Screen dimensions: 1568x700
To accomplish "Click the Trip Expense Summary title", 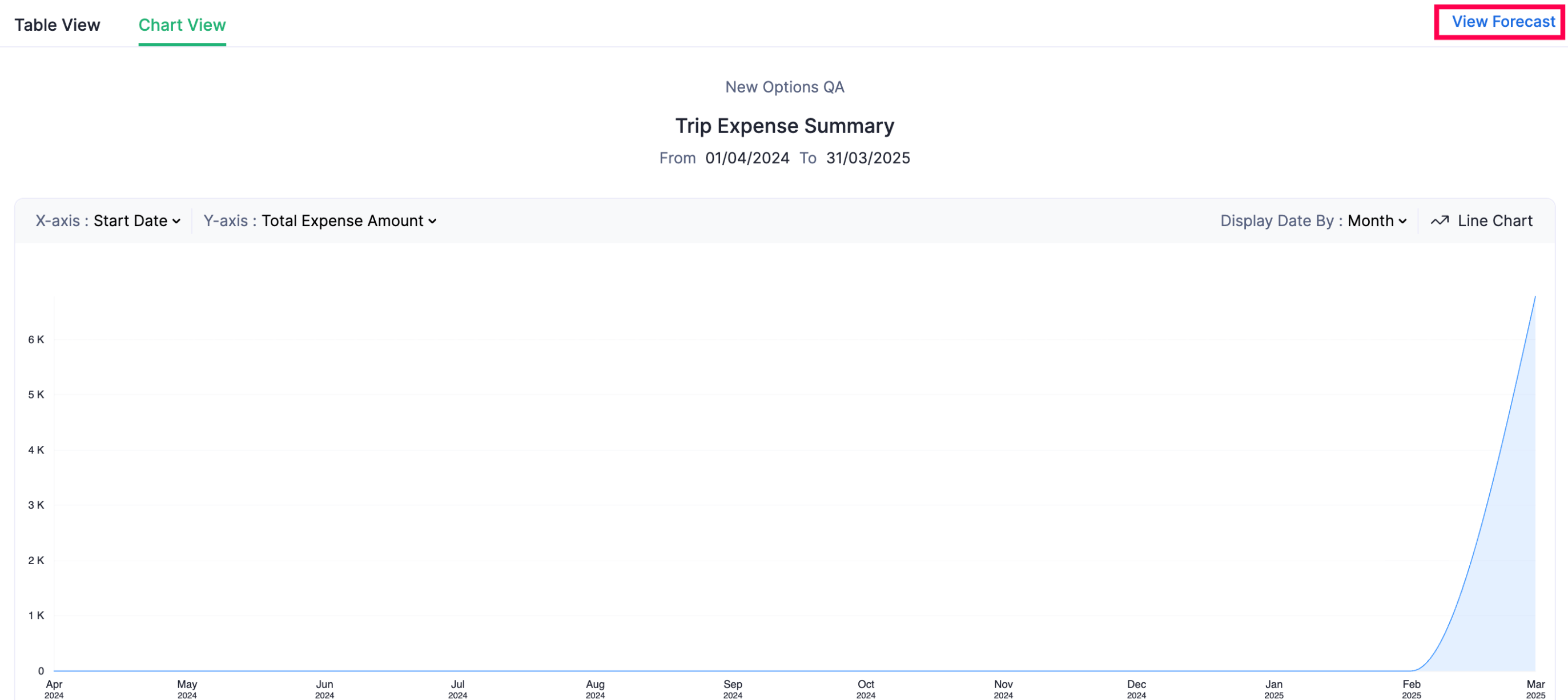I will (784, 126).
